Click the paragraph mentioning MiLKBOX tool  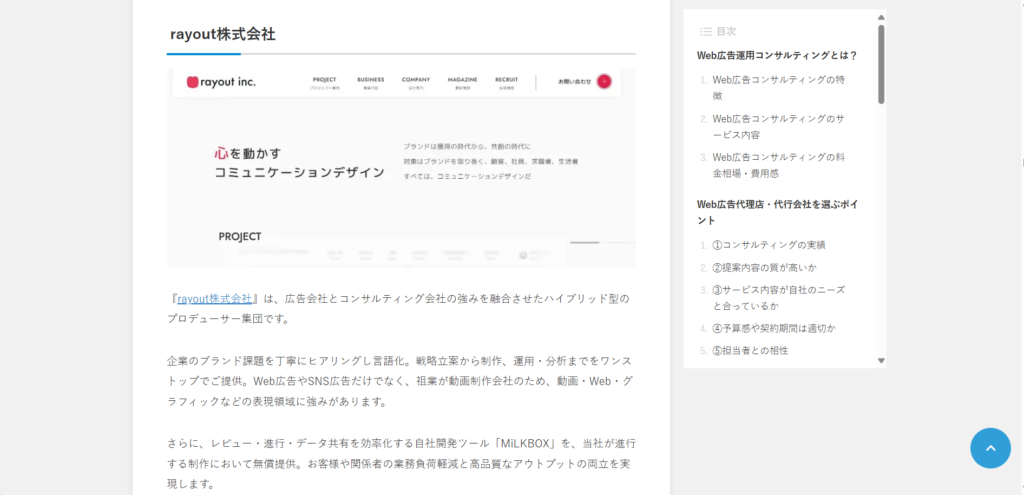pos(401,464)
